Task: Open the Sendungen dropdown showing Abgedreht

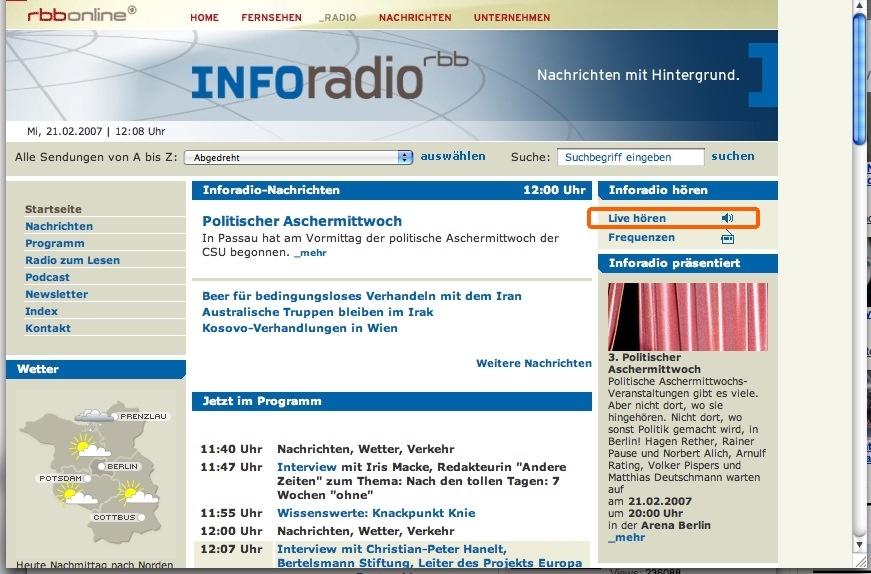Action: (x=299, y=157)
